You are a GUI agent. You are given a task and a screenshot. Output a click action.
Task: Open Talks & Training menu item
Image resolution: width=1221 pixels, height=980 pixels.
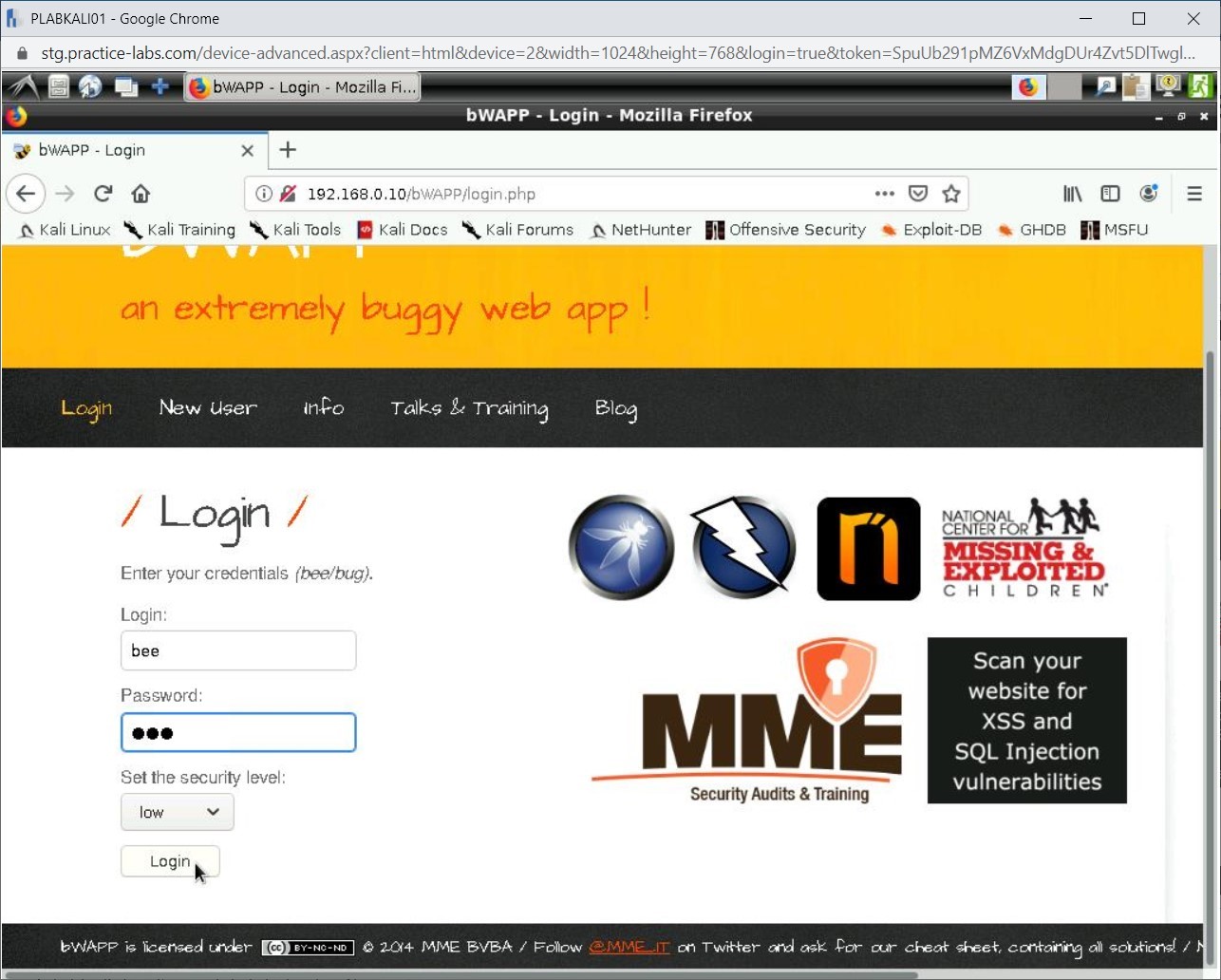(469, 407)
